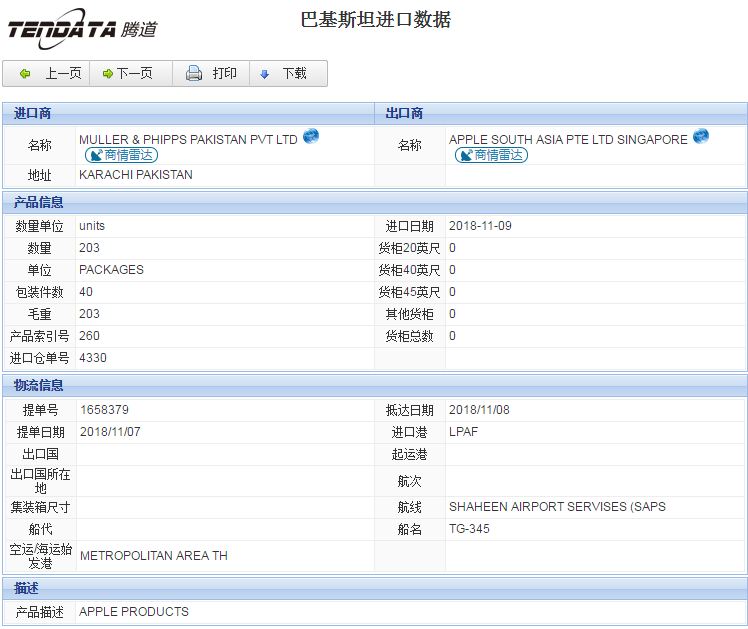The width and height of the screenshot is (748, 629).
Task: Click the 描述 section header
Action: (26, 587)
